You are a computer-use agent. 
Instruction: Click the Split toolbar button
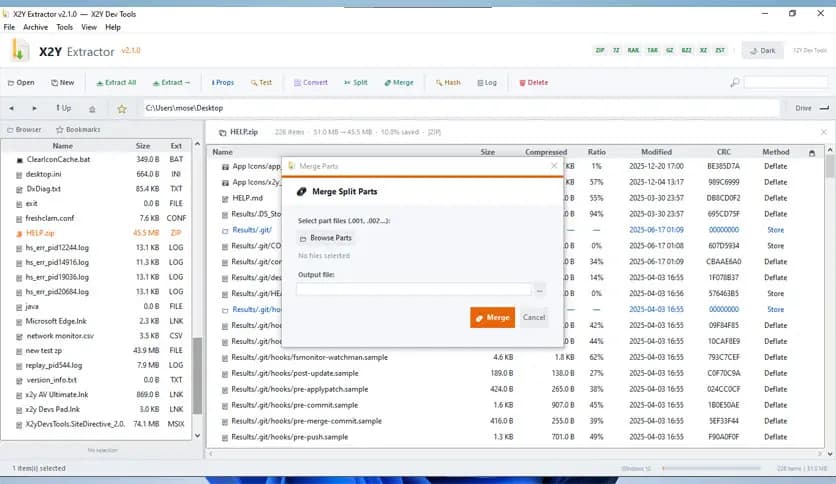356,83
